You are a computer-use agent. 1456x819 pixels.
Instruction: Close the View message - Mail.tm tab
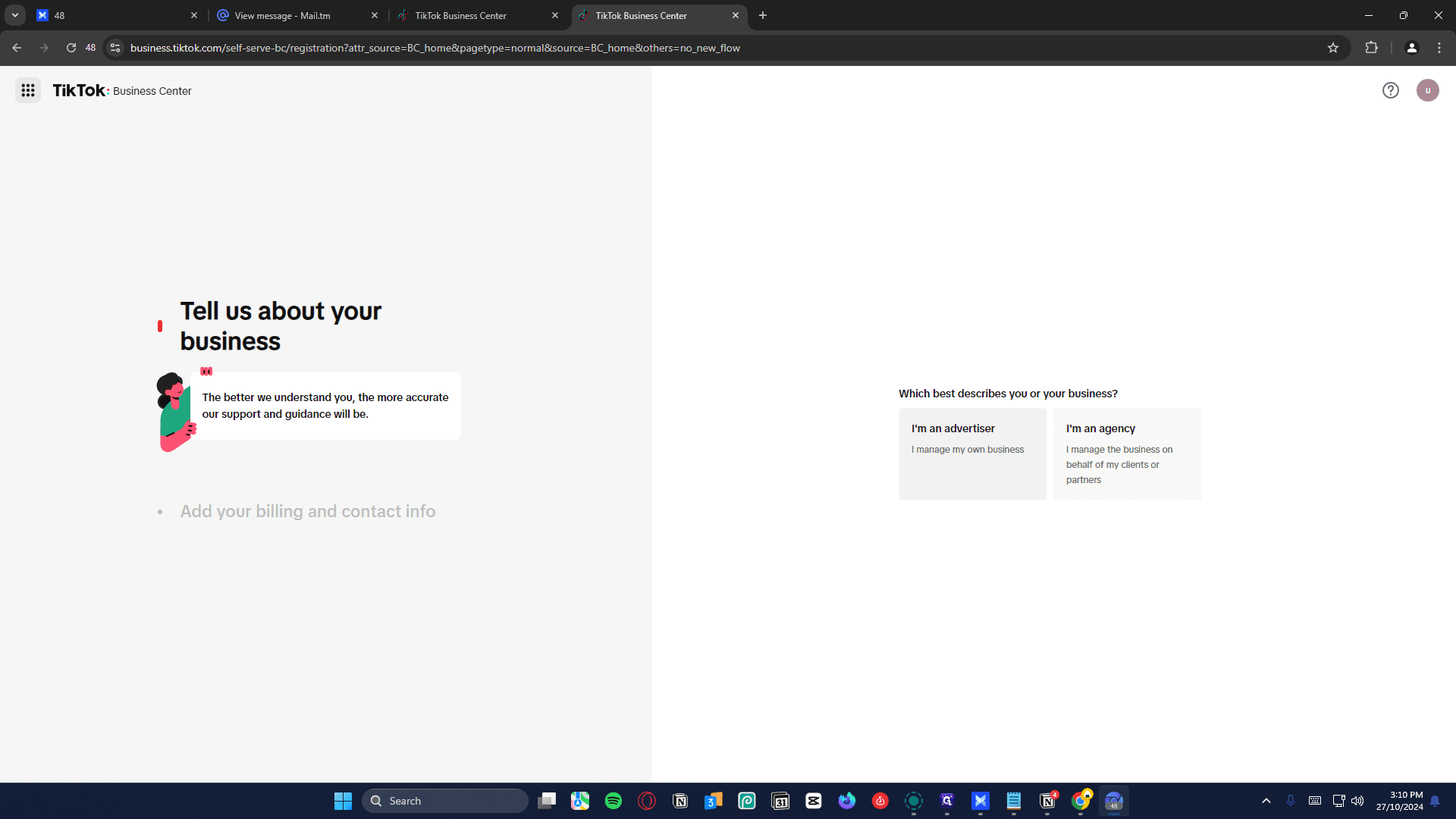coord(375,15)
